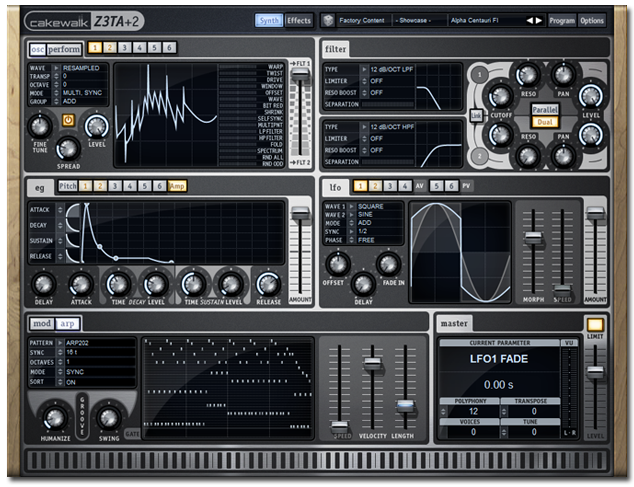Open the Program menu
This screenshot has height=487, width=634.
(562, 20)
